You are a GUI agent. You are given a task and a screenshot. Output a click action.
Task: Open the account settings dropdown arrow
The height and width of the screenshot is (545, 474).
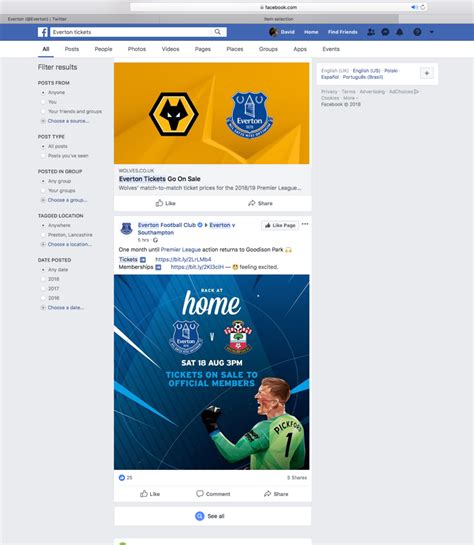pyautogui.click(x=431, y=32)
